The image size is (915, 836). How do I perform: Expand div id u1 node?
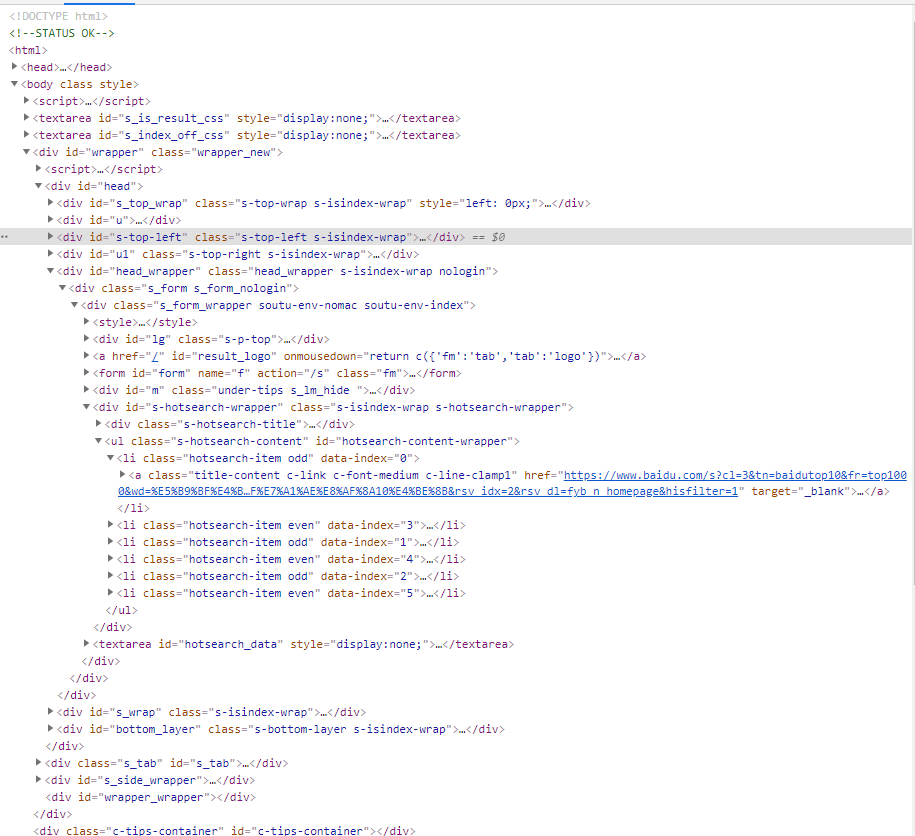pyautogui.click(x=50, y=253)
